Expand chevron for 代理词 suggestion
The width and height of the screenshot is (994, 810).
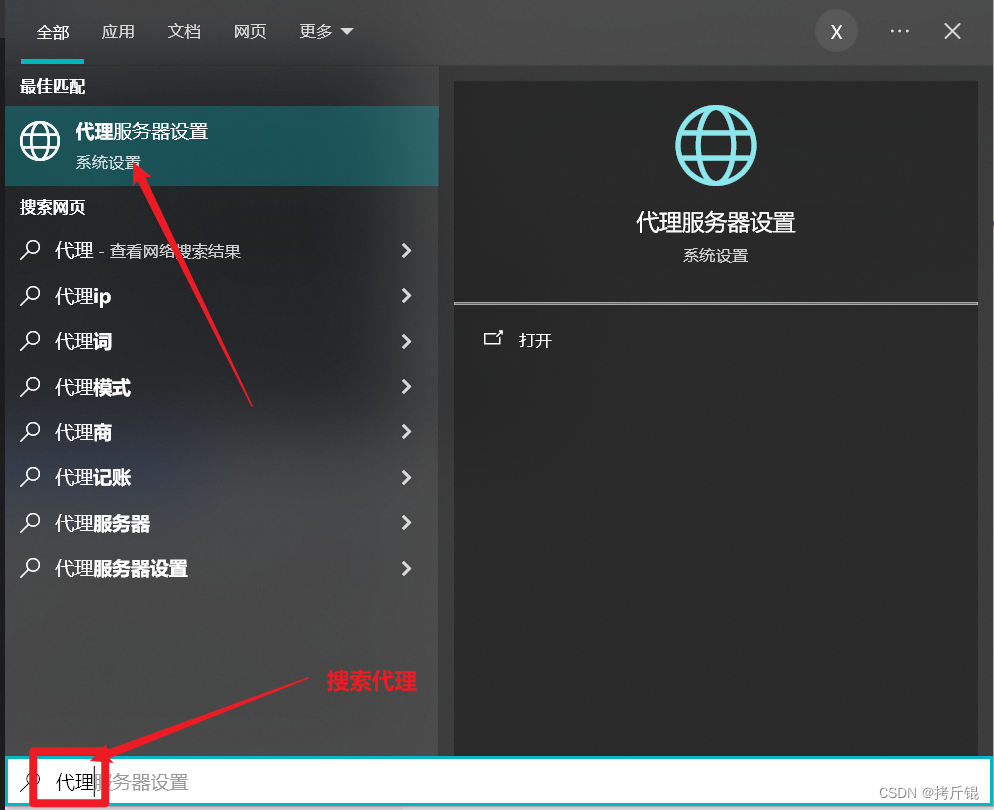coord(407,342)
